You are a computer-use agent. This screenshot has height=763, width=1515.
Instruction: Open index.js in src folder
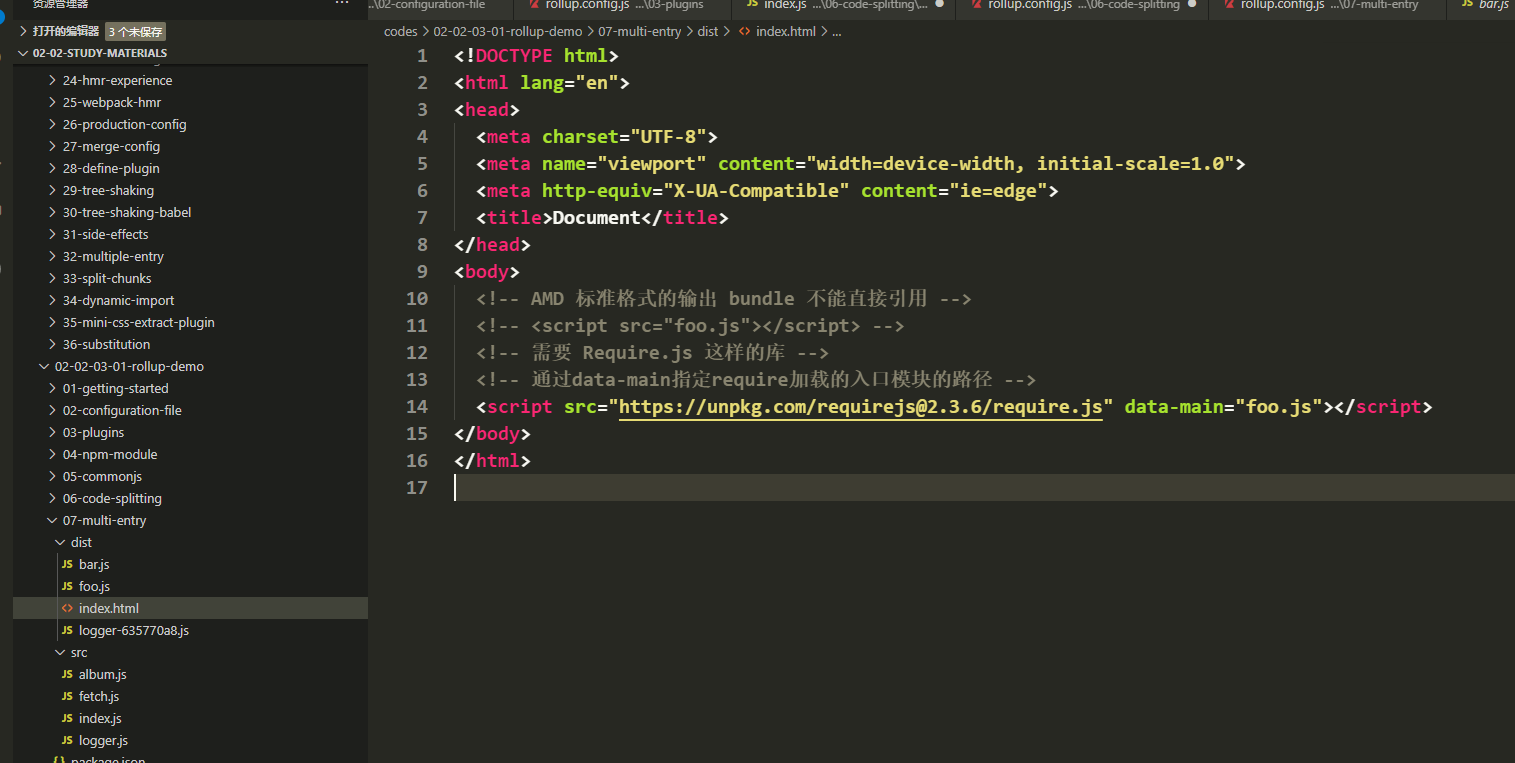pyautogui.click(x=100, y=719)
